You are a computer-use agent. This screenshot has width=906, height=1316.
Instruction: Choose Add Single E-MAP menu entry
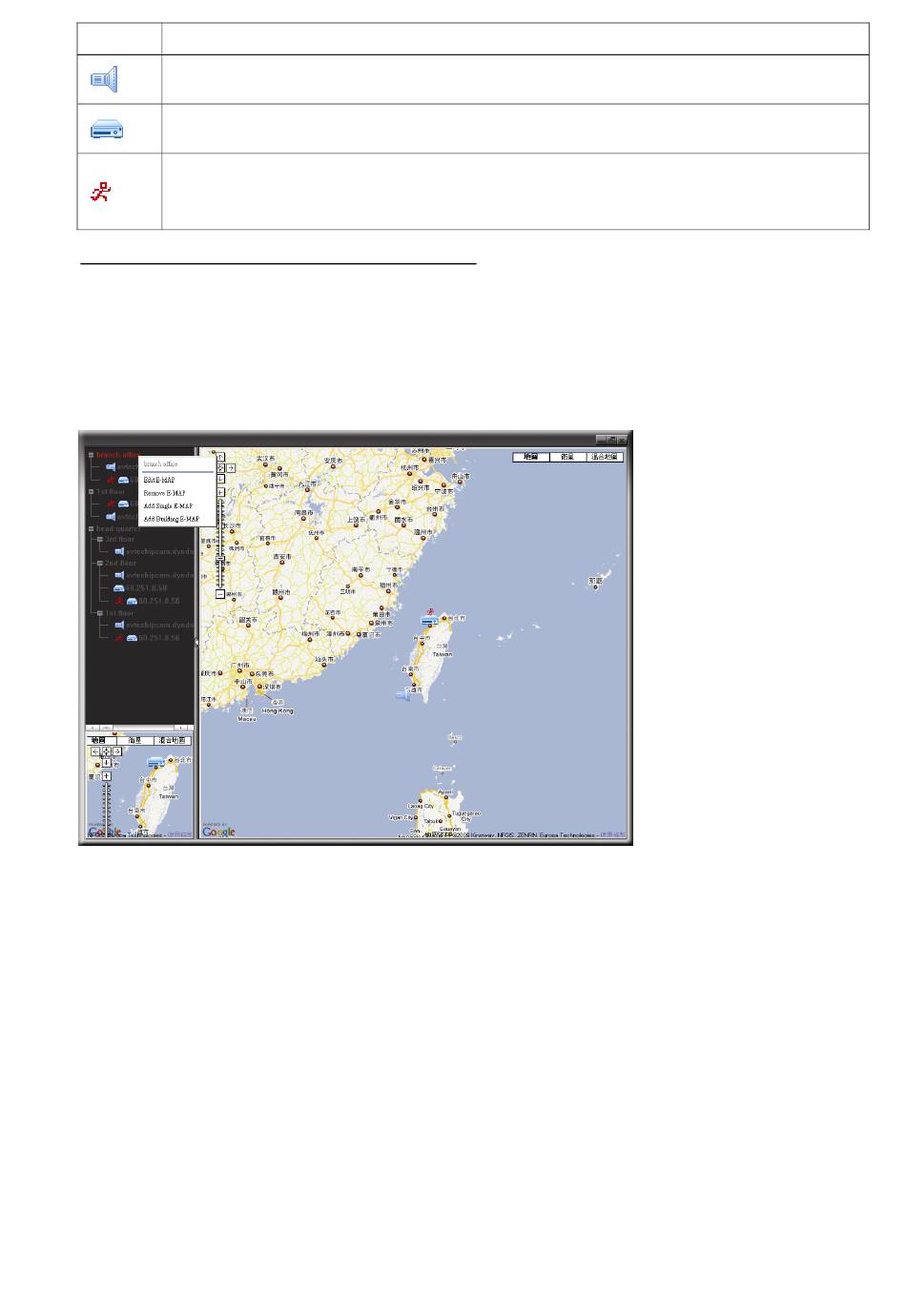point(168,506)
